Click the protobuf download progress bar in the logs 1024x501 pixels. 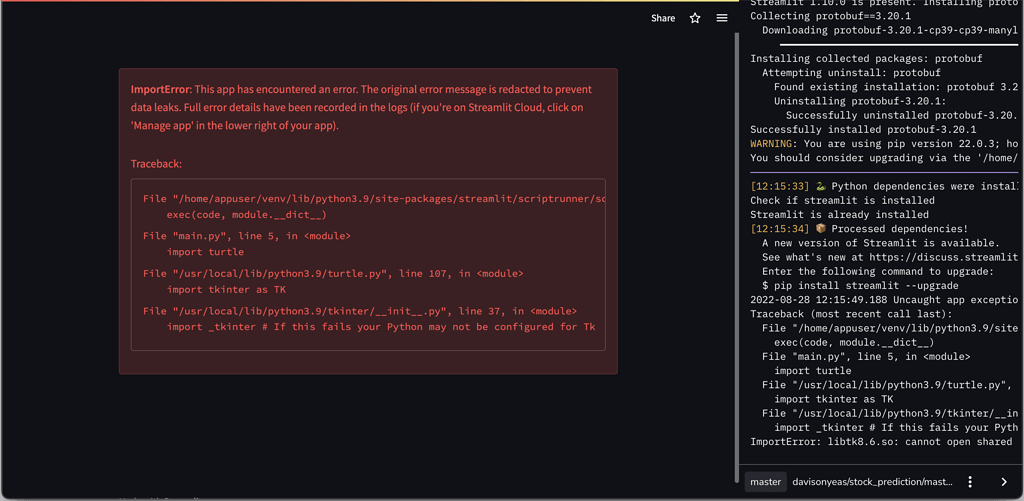(898, 45)
